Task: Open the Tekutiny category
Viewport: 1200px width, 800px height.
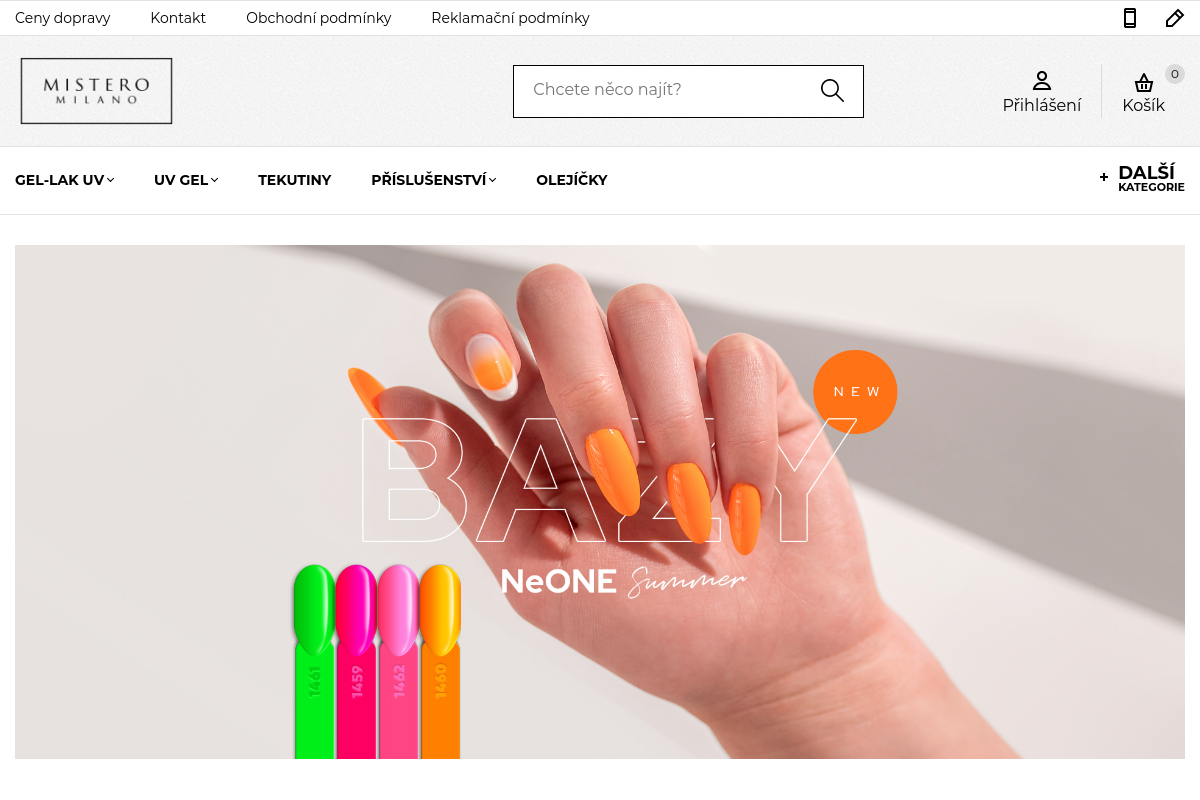Action: coord(295,180)
